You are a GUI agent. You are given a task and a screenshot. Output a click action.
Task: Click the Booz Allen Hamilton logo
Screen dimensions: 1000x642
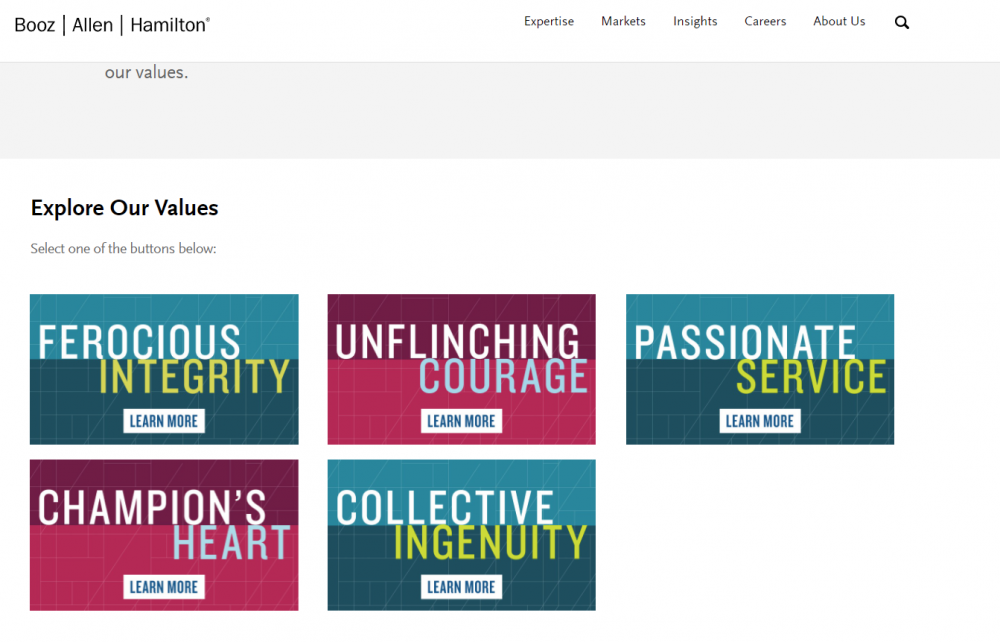tap(112, 25)
